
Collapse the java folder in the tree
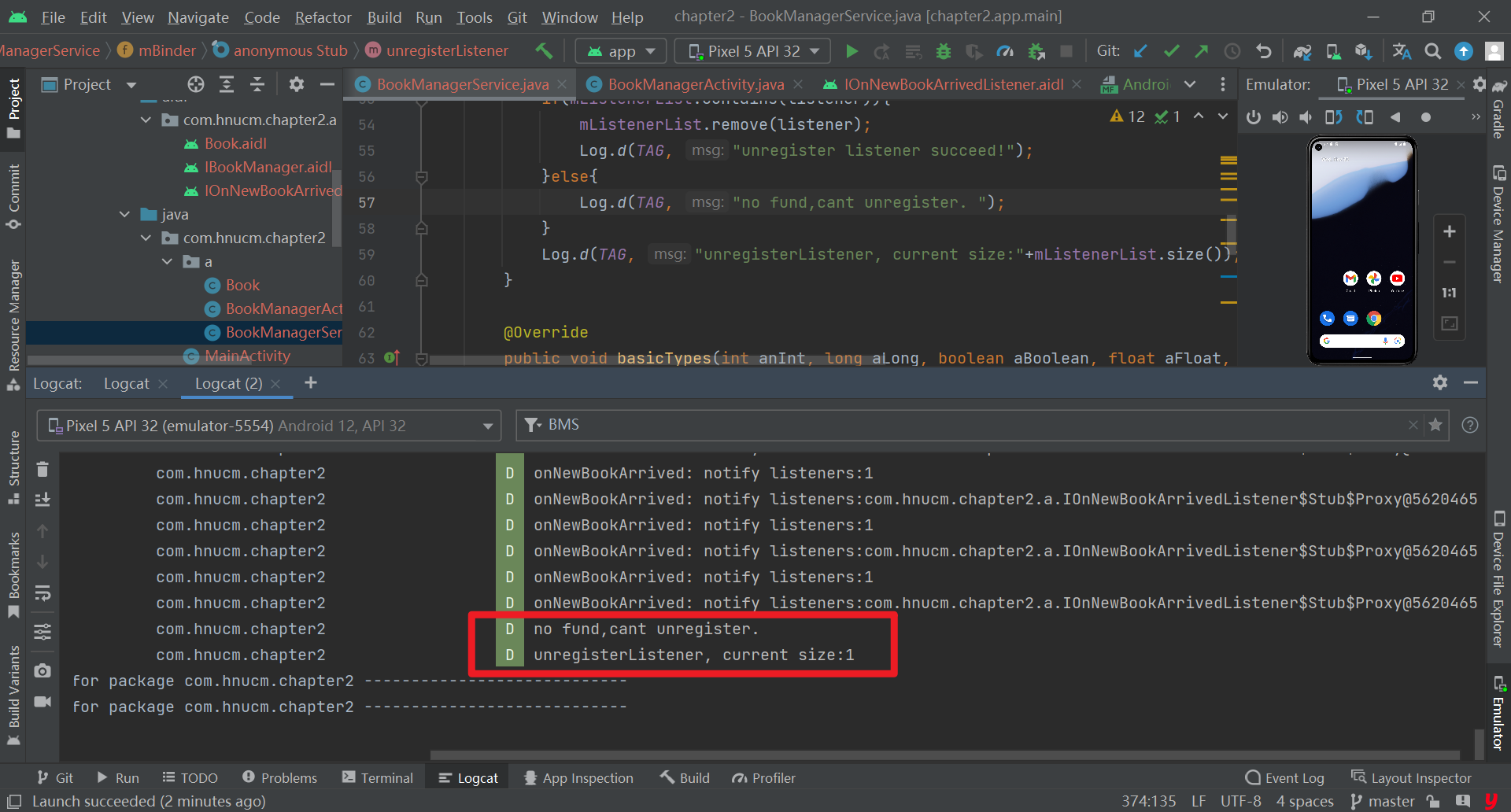coord(124,214)
